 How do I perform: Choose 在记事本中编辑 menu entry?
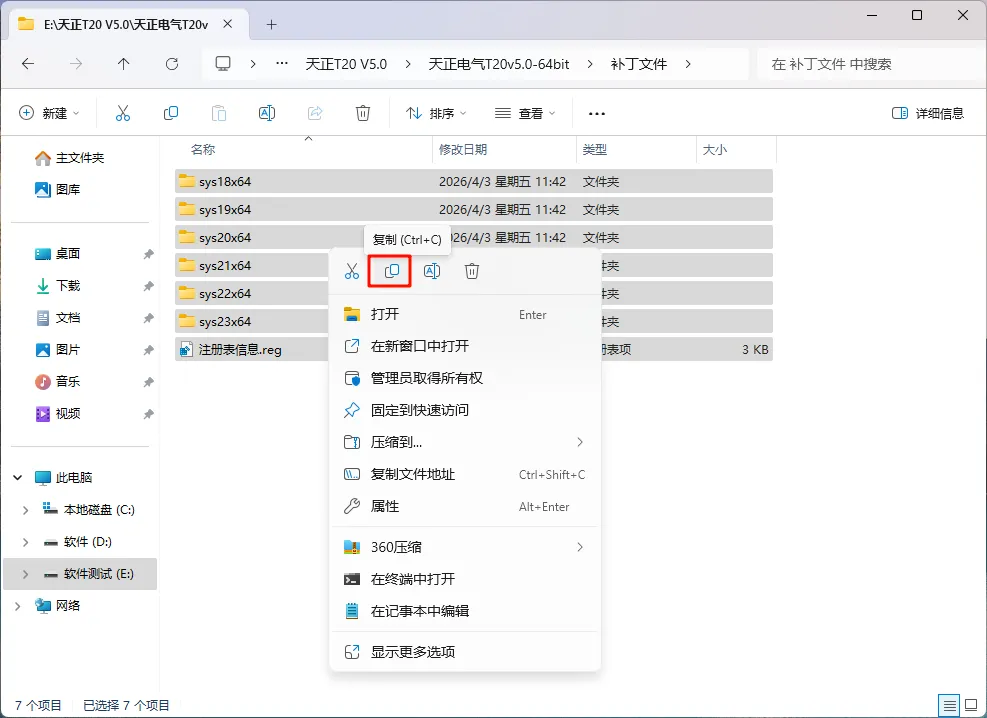[x=465, y=611]
